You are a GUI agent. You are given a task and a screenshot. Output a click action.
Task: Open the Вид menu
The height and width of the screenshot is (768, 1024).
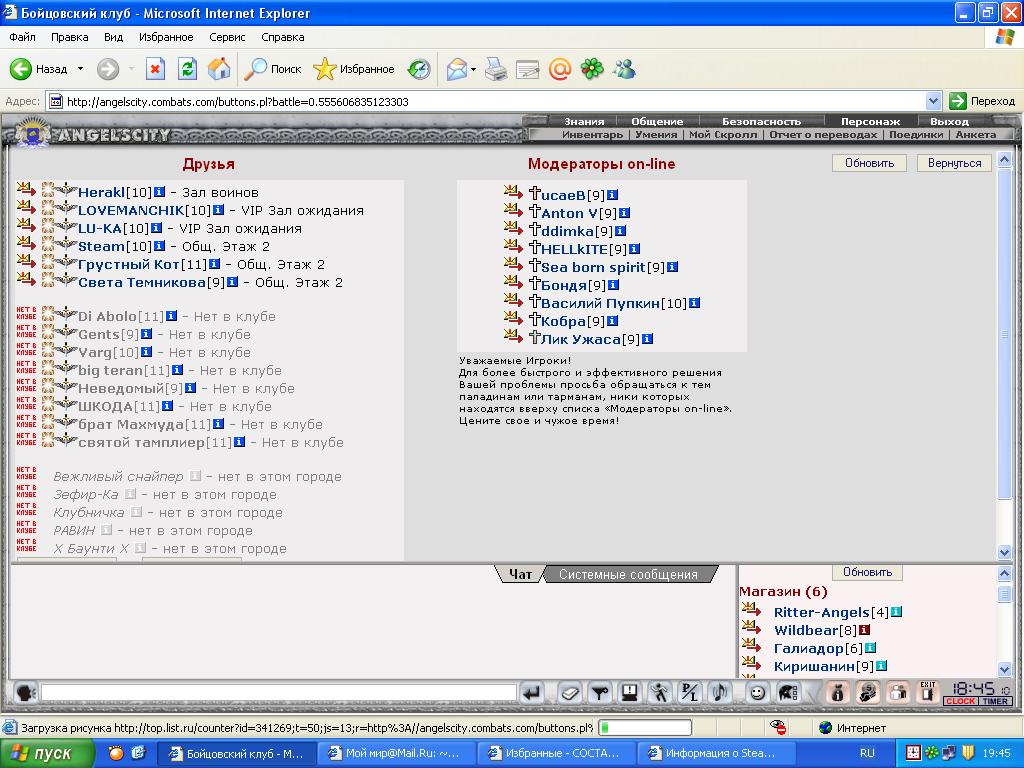114,37
